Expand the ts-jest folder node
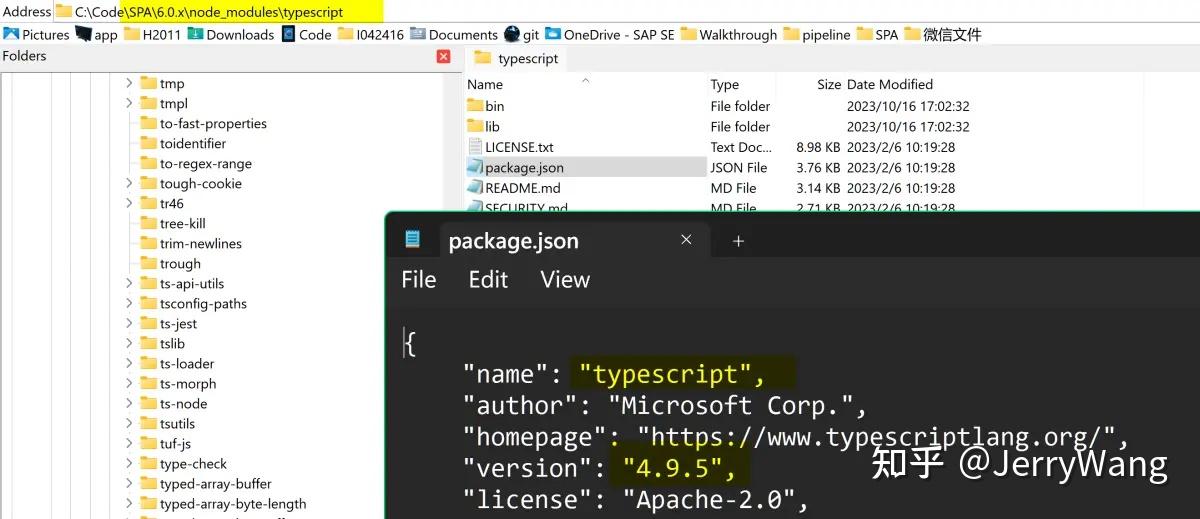The height and width of the screenshot is (519, 1200). (x=129, y=324)
